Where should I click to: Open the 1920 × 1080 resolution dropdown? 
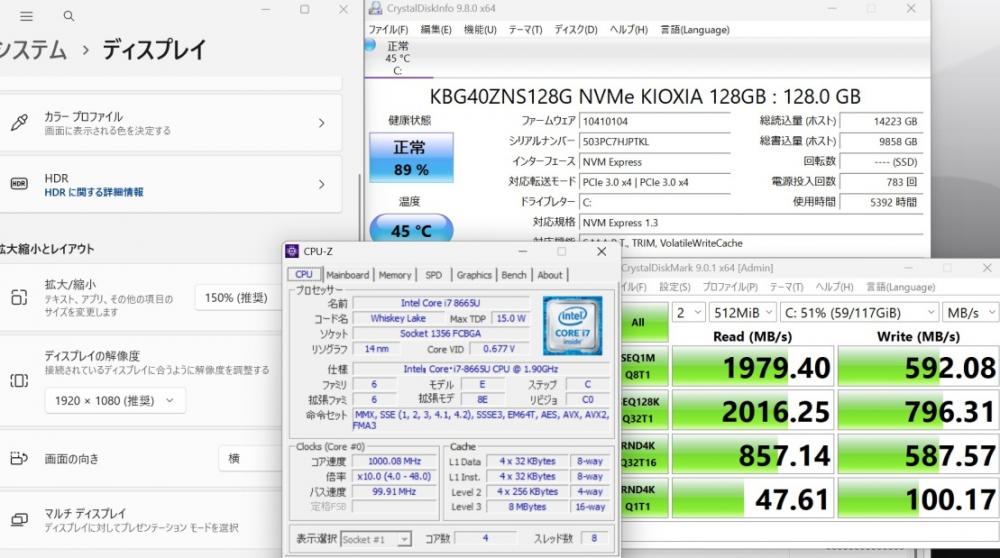pyautogui.click(x=115, y=400)
